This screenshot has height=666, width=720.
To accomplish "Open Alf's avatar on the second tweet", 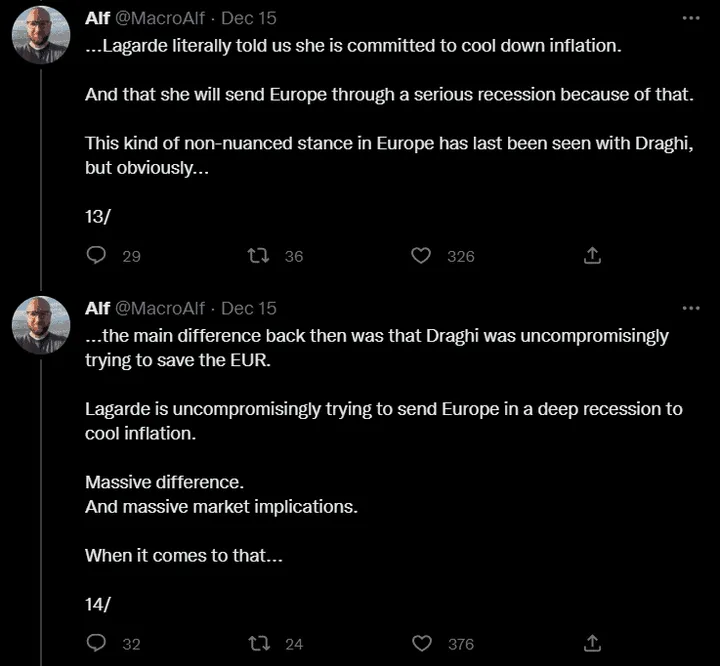I will tap(40, 326).
